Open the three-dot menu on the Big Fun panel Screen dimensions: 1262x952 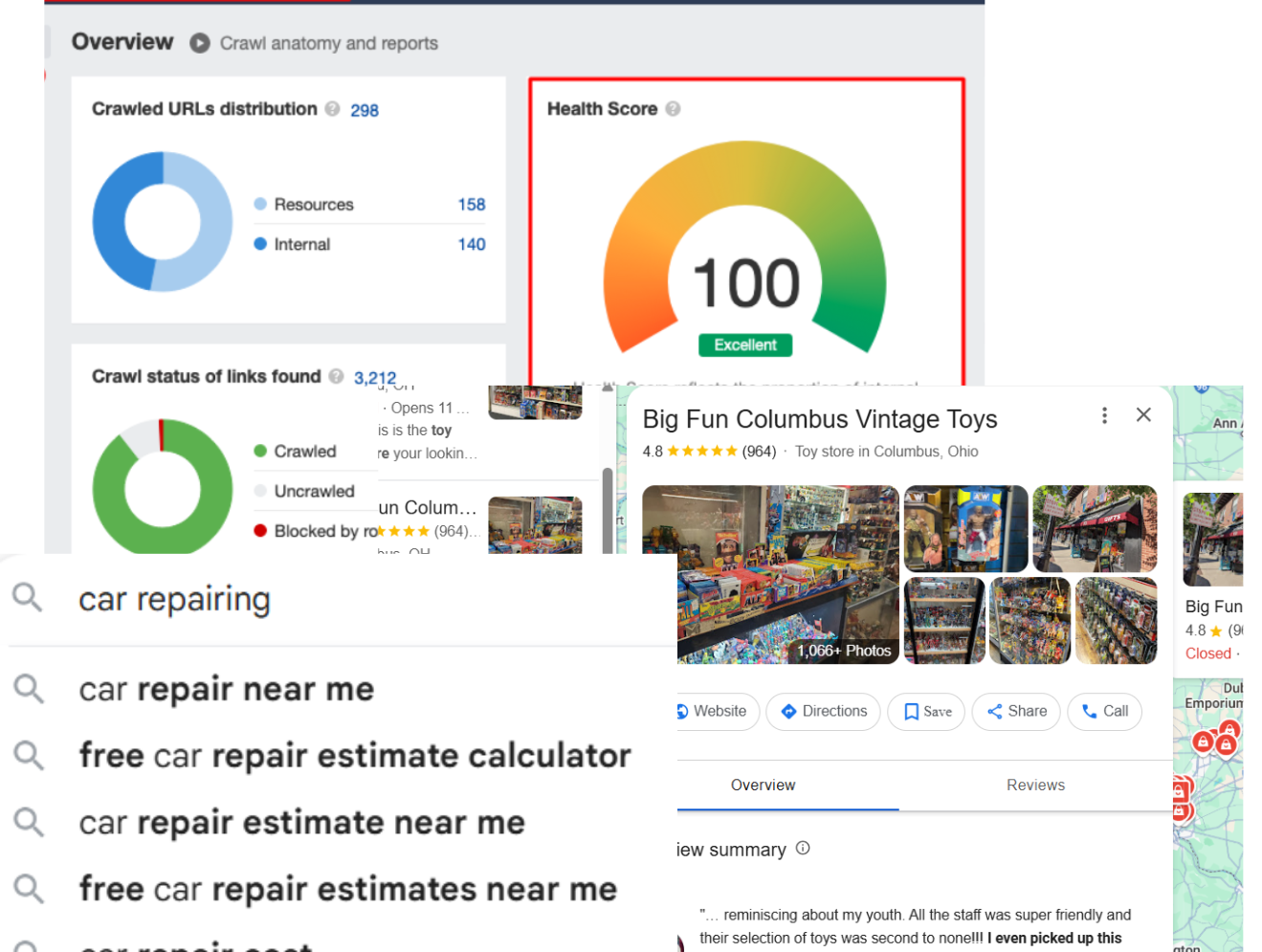[1104, 415]
